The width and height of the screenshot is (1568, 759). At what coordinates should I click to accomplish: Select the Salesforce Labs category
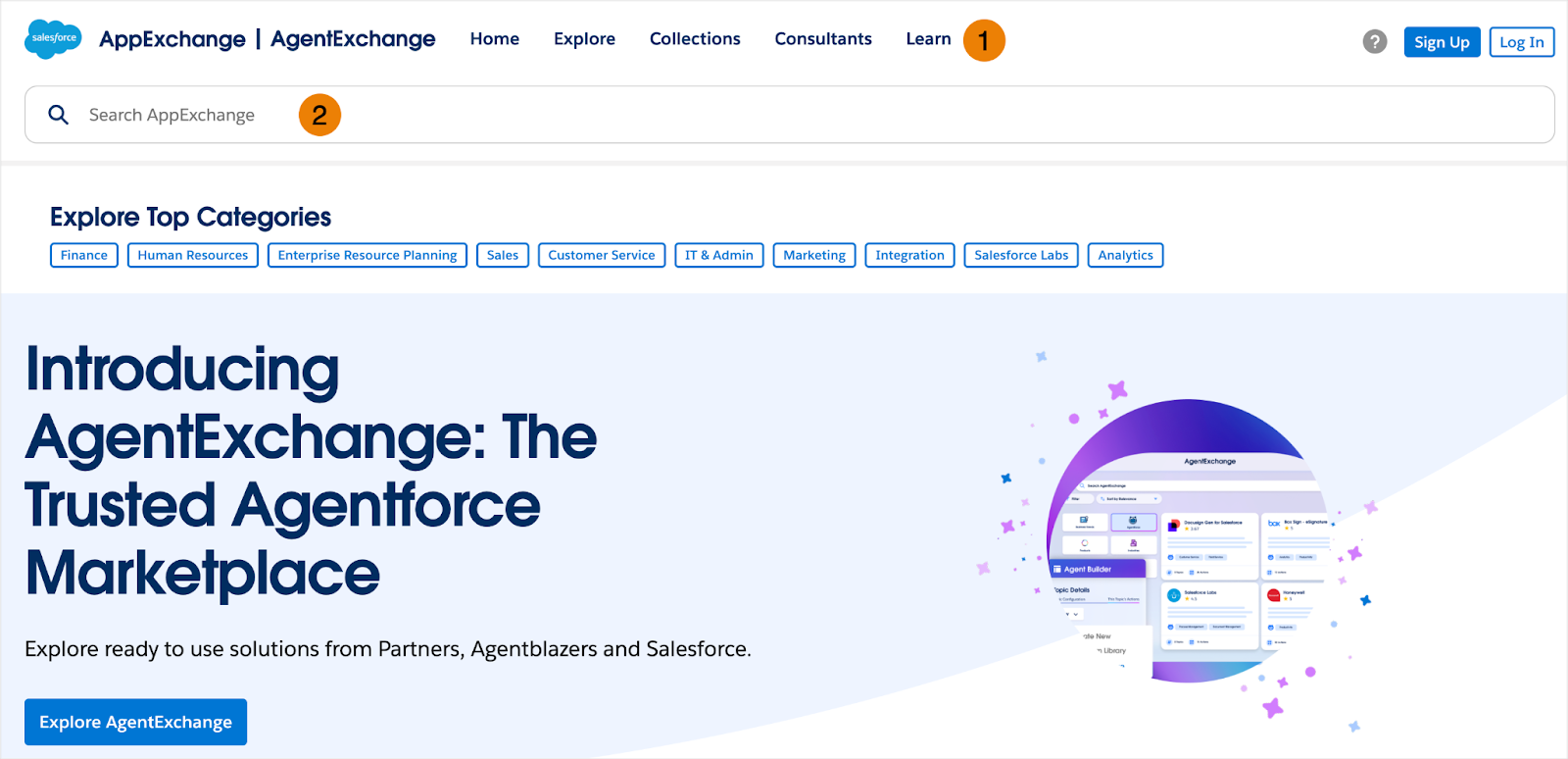[1021, 255]
